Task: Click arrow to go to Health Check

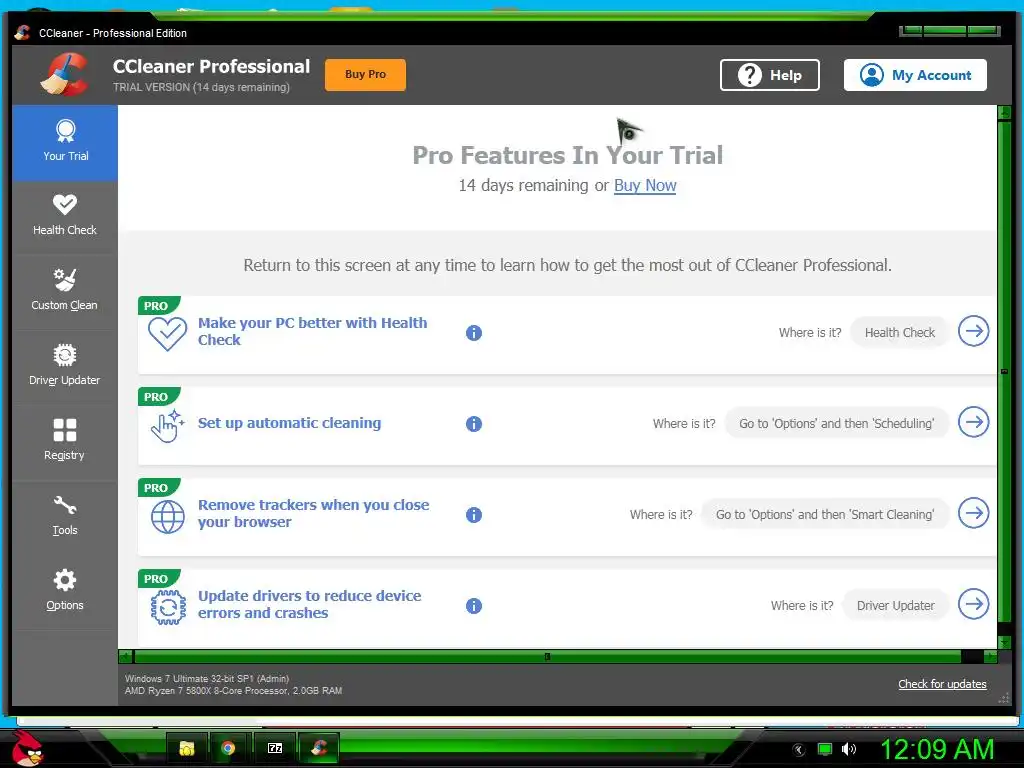Action: click(973, 331)
